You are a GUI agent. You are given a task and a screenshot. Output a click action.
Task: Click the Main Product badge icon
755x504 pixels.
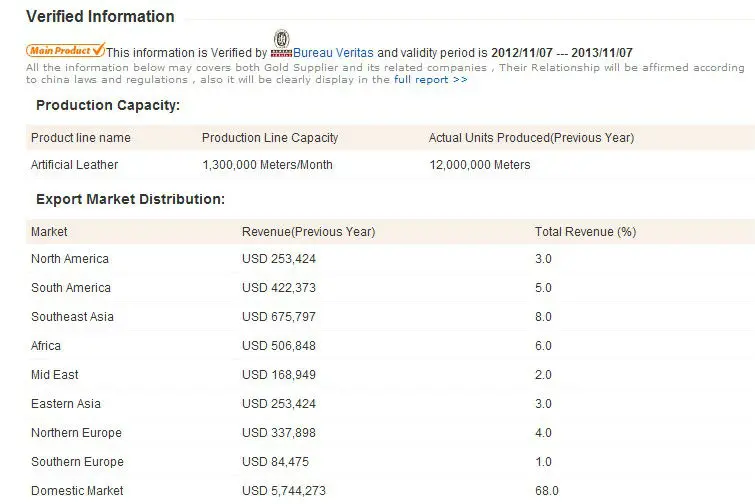[65, 50]
